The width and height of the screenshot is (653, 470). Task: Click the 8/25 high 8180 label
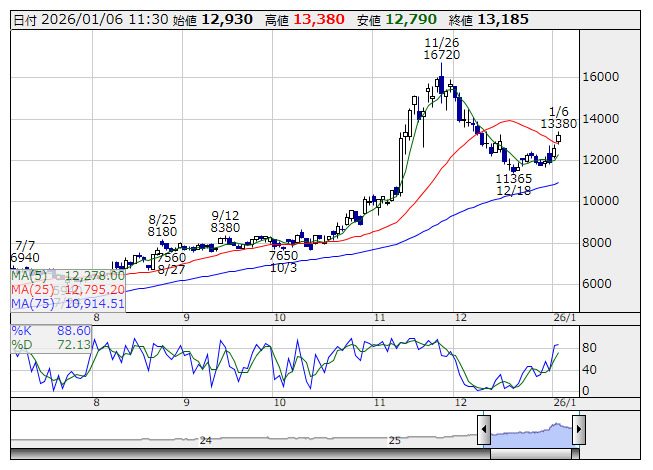pyautogui.click(x=162, y=225)
